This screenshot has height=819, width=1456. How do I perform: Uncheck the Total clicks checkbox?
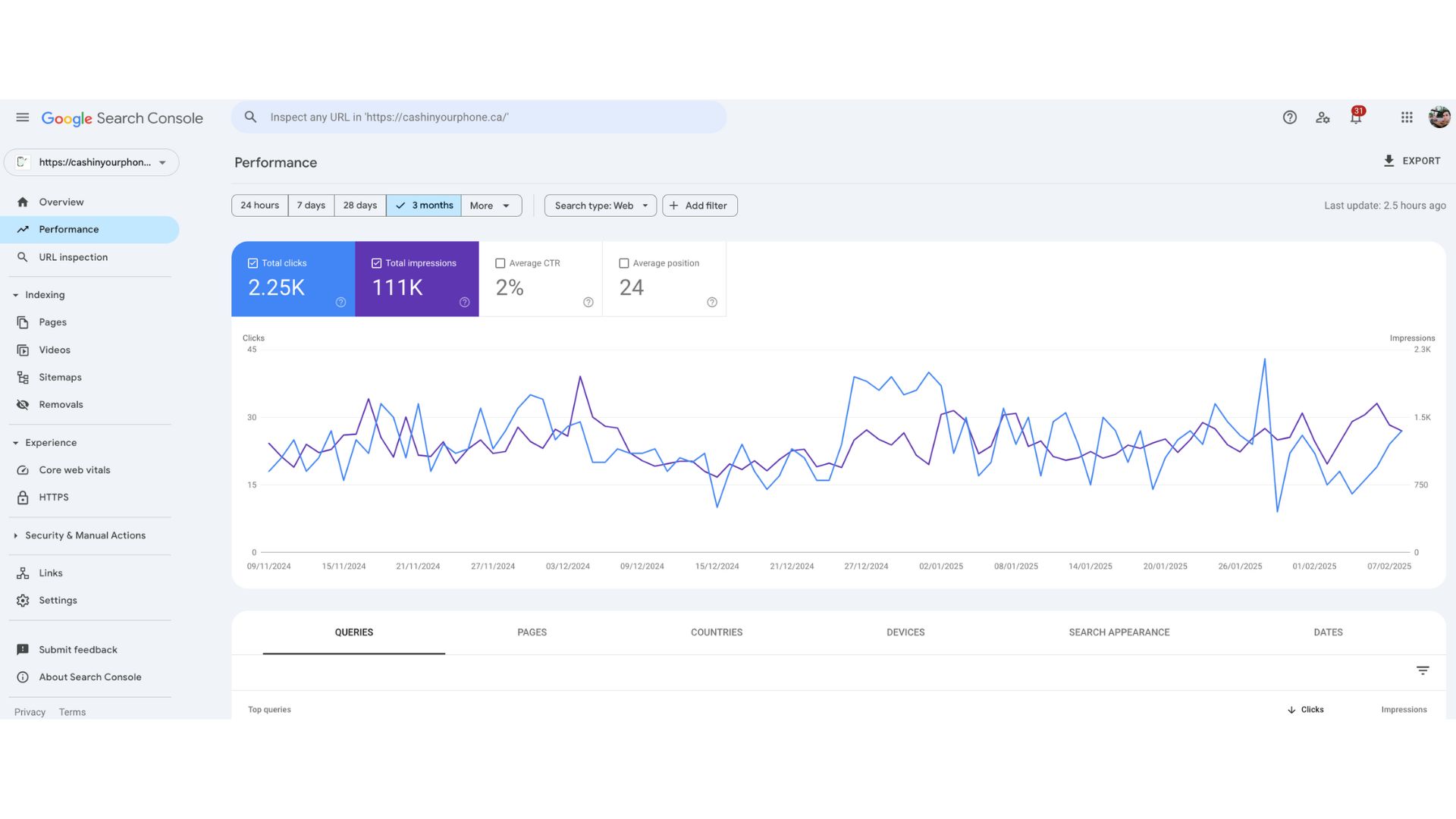(253, 263)
